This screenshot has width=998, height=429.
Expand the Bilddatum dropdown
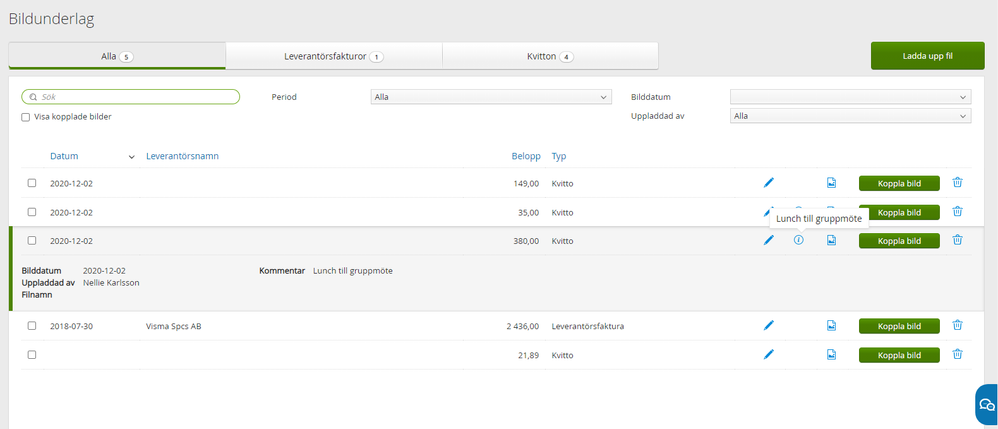pos(850,97)
